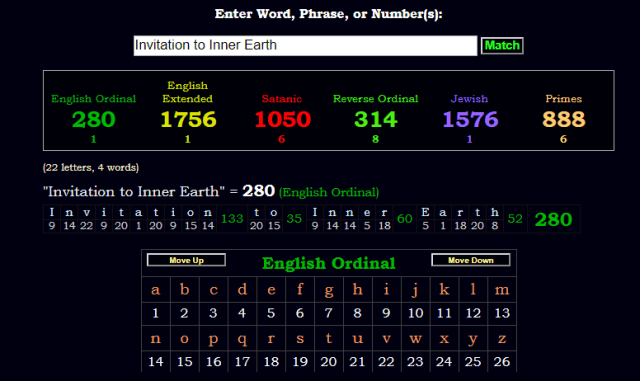This screenshot has height=381, width=640.
Task: Select the Jewish value 1576
Action: tap(470, 119)
